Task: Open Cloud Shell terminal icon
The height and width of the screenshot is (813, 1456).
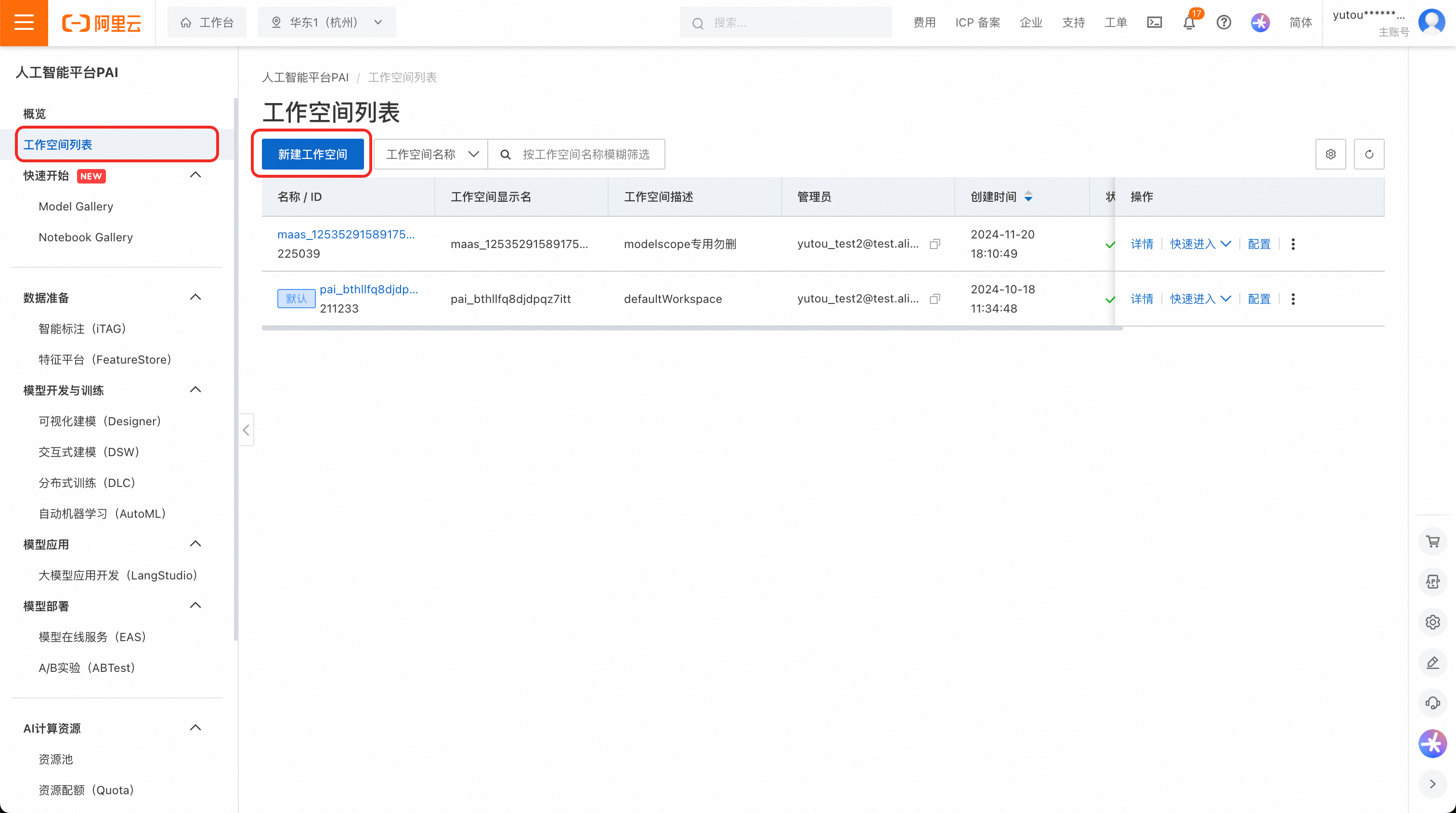Action: [x=1154, y=23]
